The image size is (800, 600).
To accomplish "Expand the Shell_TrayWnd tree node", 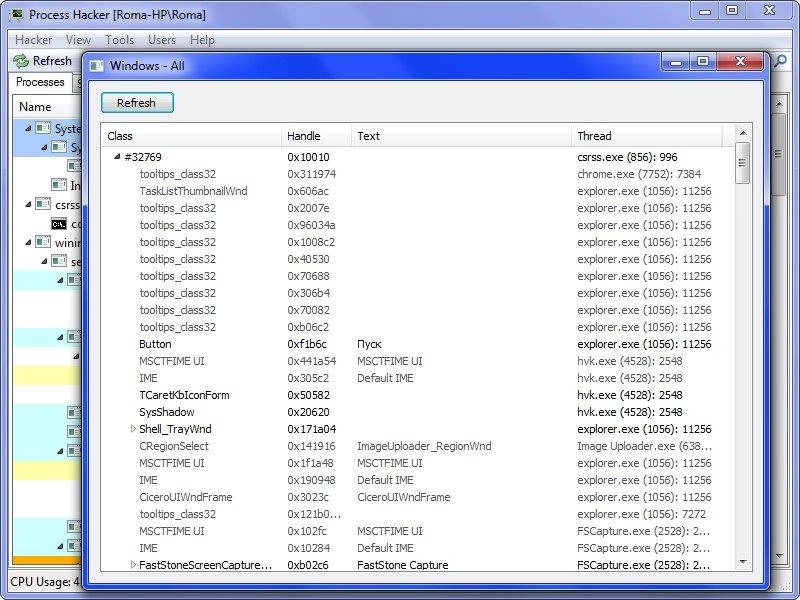I will pyautogui.click(x=133, y=429).
